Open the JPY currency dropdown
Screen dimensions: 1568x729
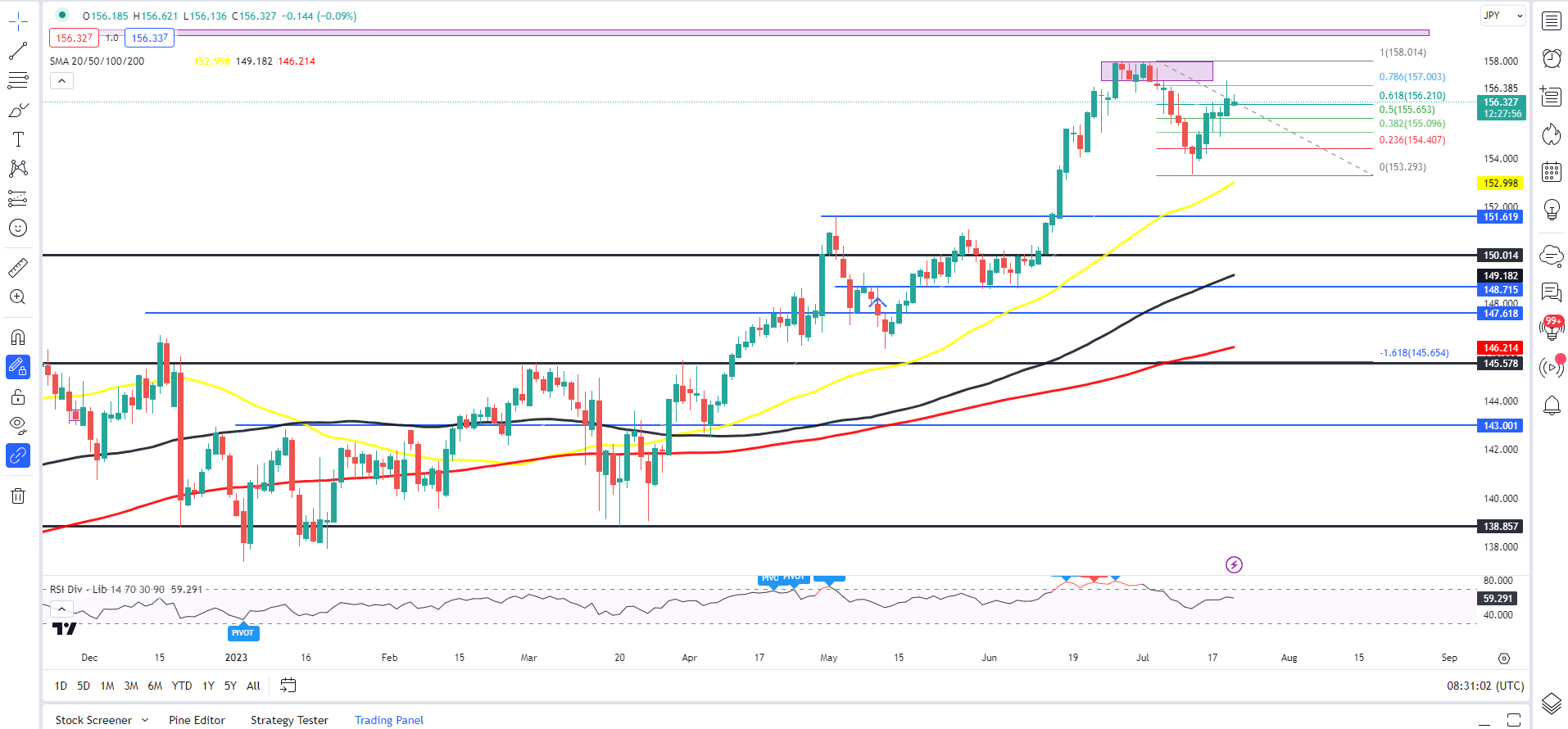pyautogui.click(x=1503, y=16)
